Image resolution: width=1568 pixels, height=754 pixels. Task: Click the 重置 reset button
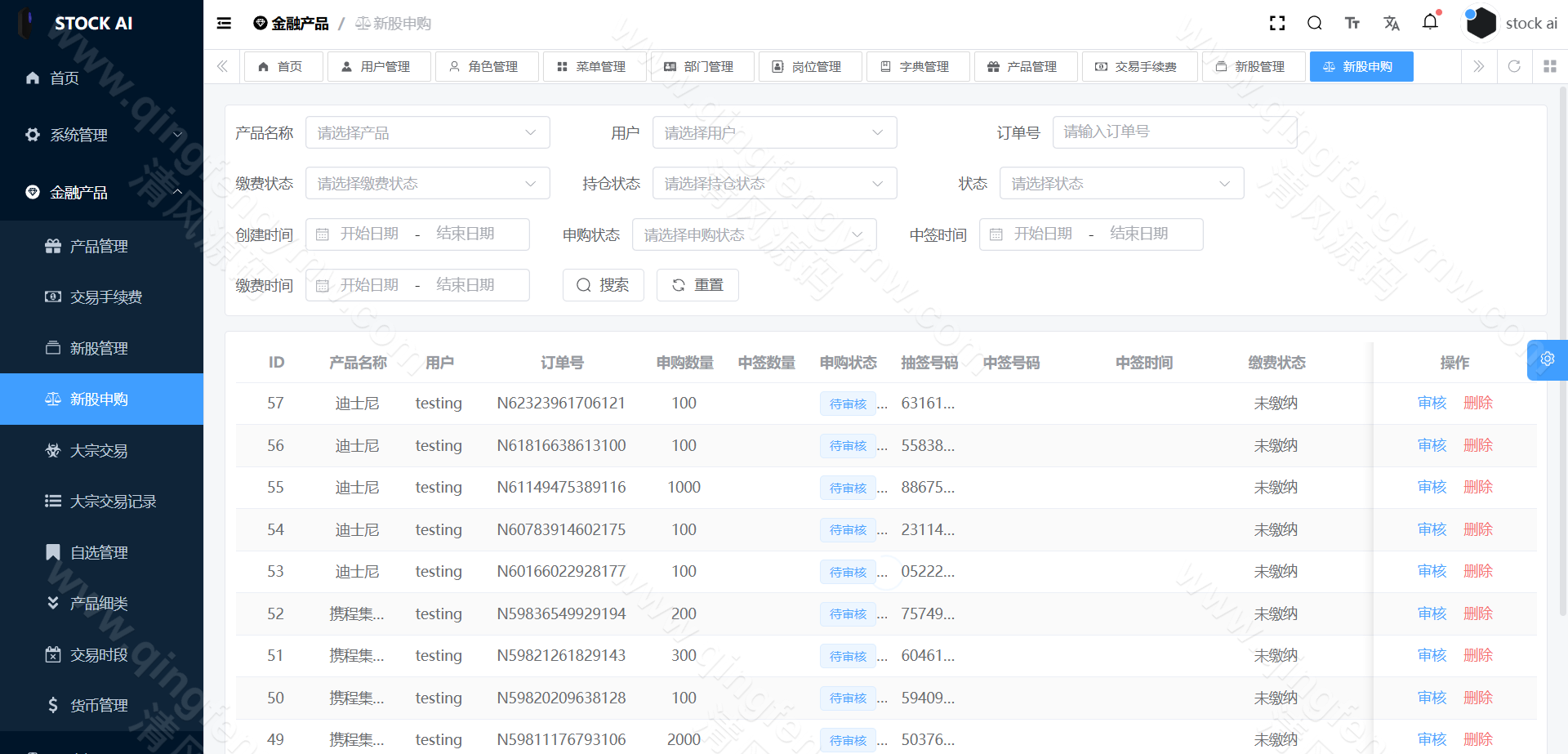click(697, 284)
